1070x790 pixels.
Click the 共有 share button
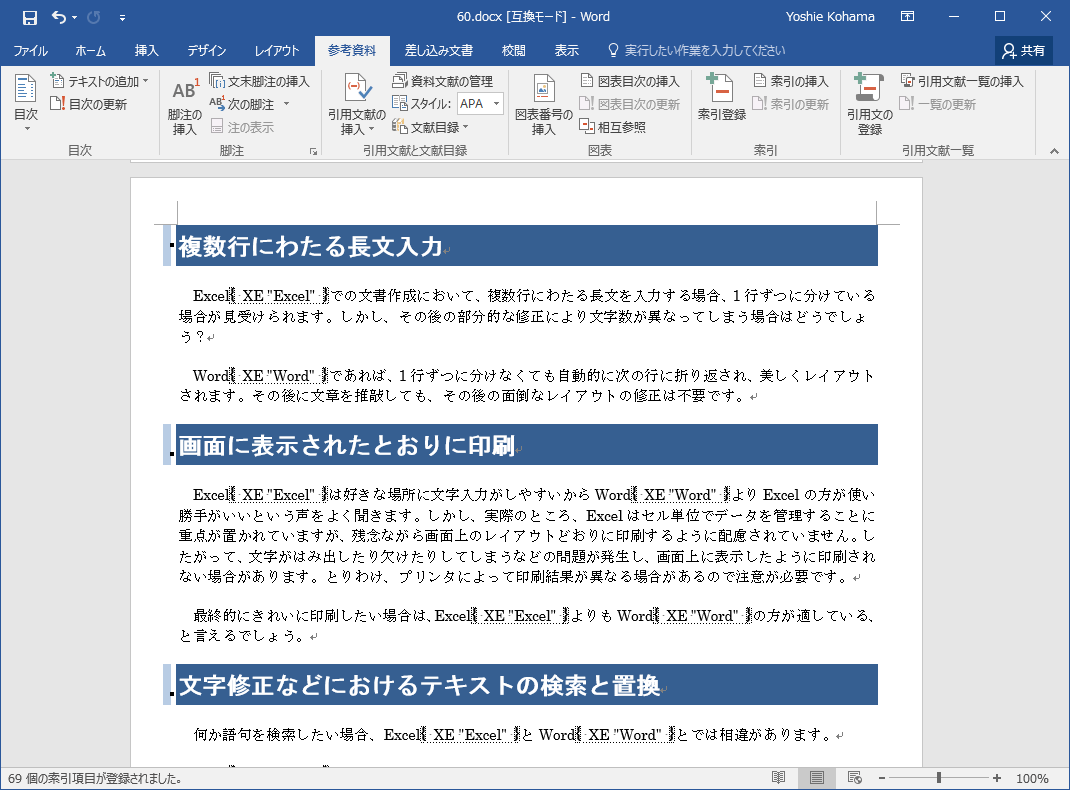pyautogui.click(x=1024, y=50)
